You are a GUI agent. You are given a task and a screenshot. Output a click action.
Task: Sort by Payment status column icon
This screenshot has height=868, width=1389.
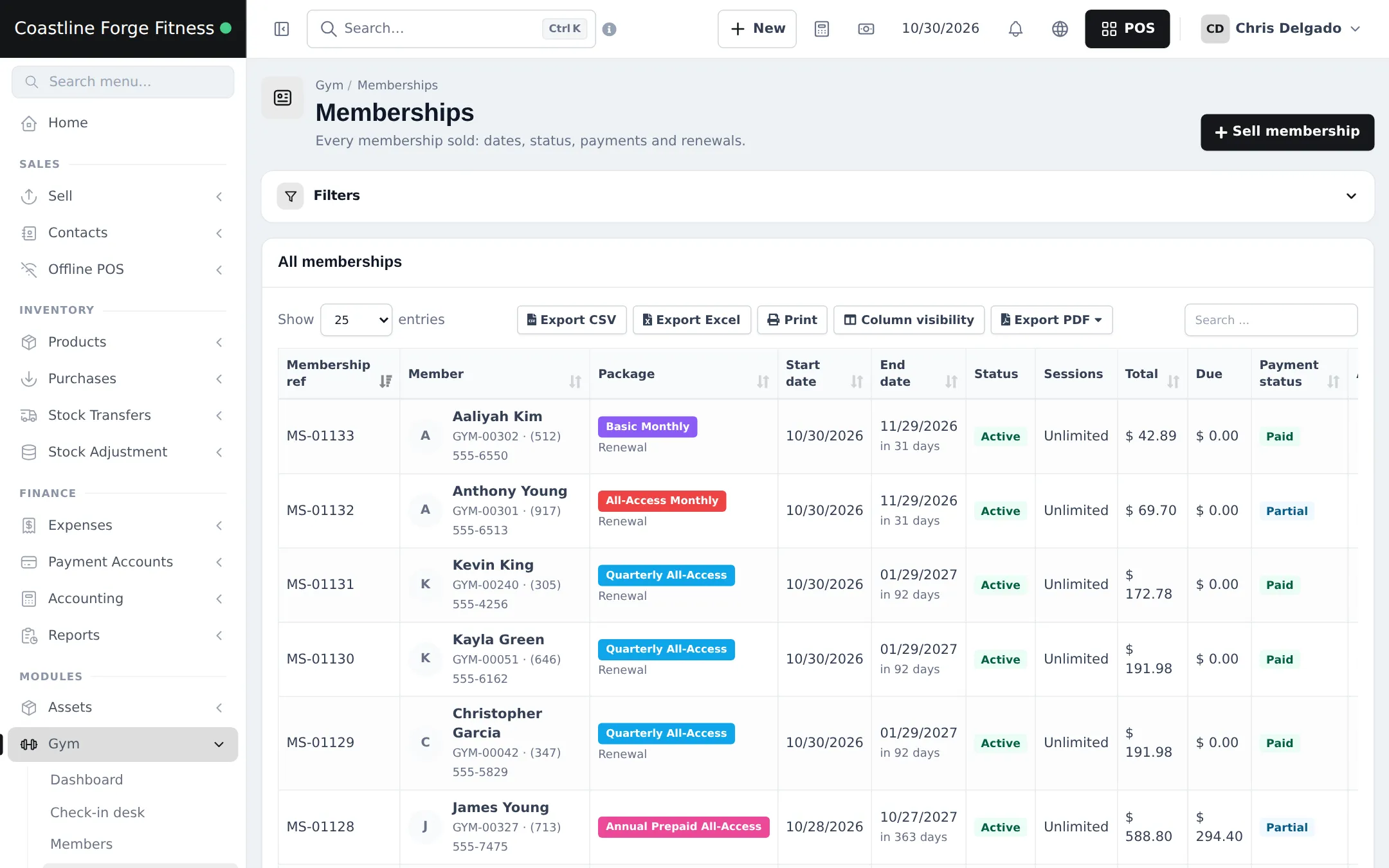[1333, 381]
